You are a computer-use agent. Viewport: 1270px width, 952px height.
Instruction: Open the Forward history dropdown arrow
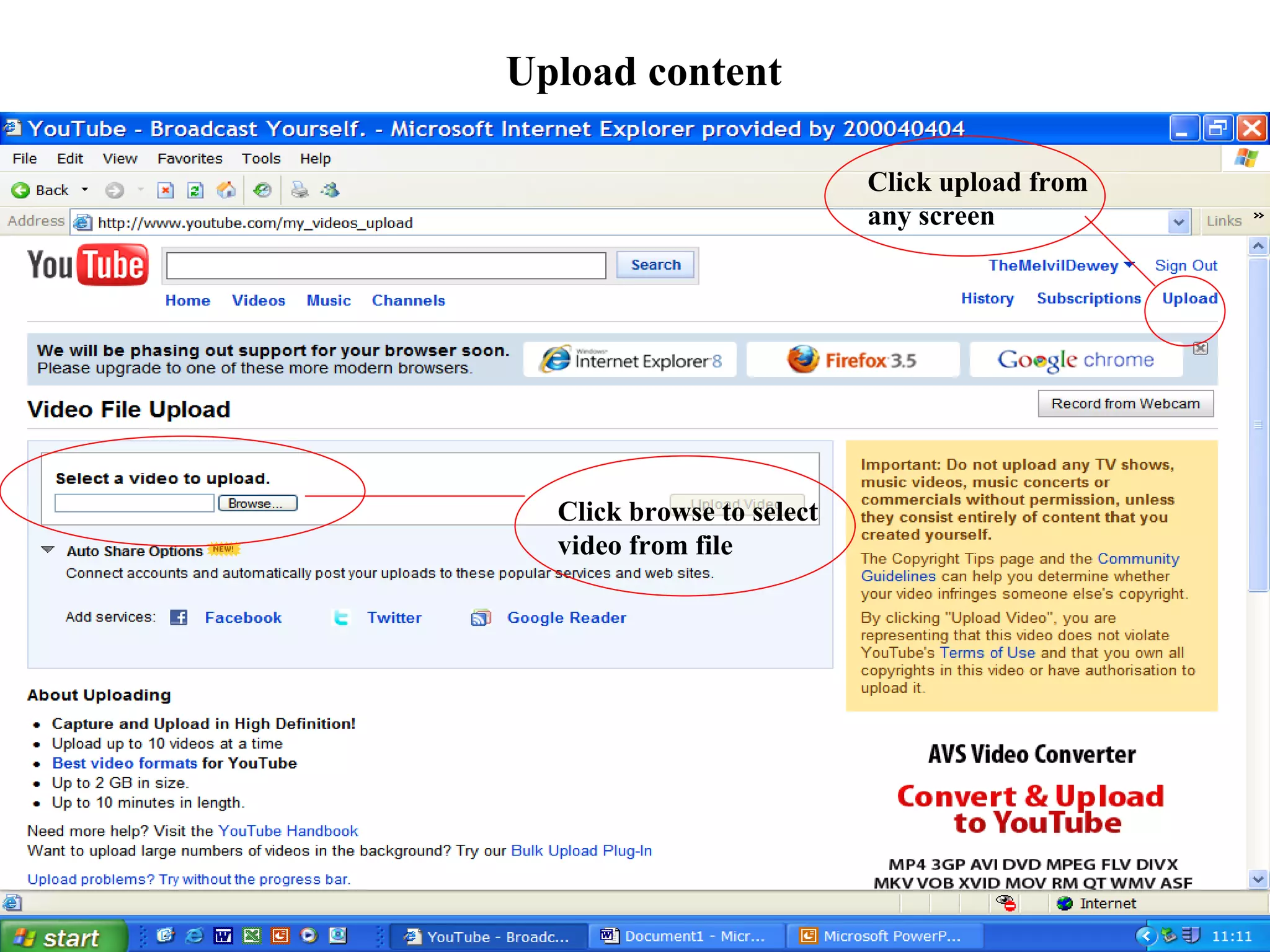point(141,190)
